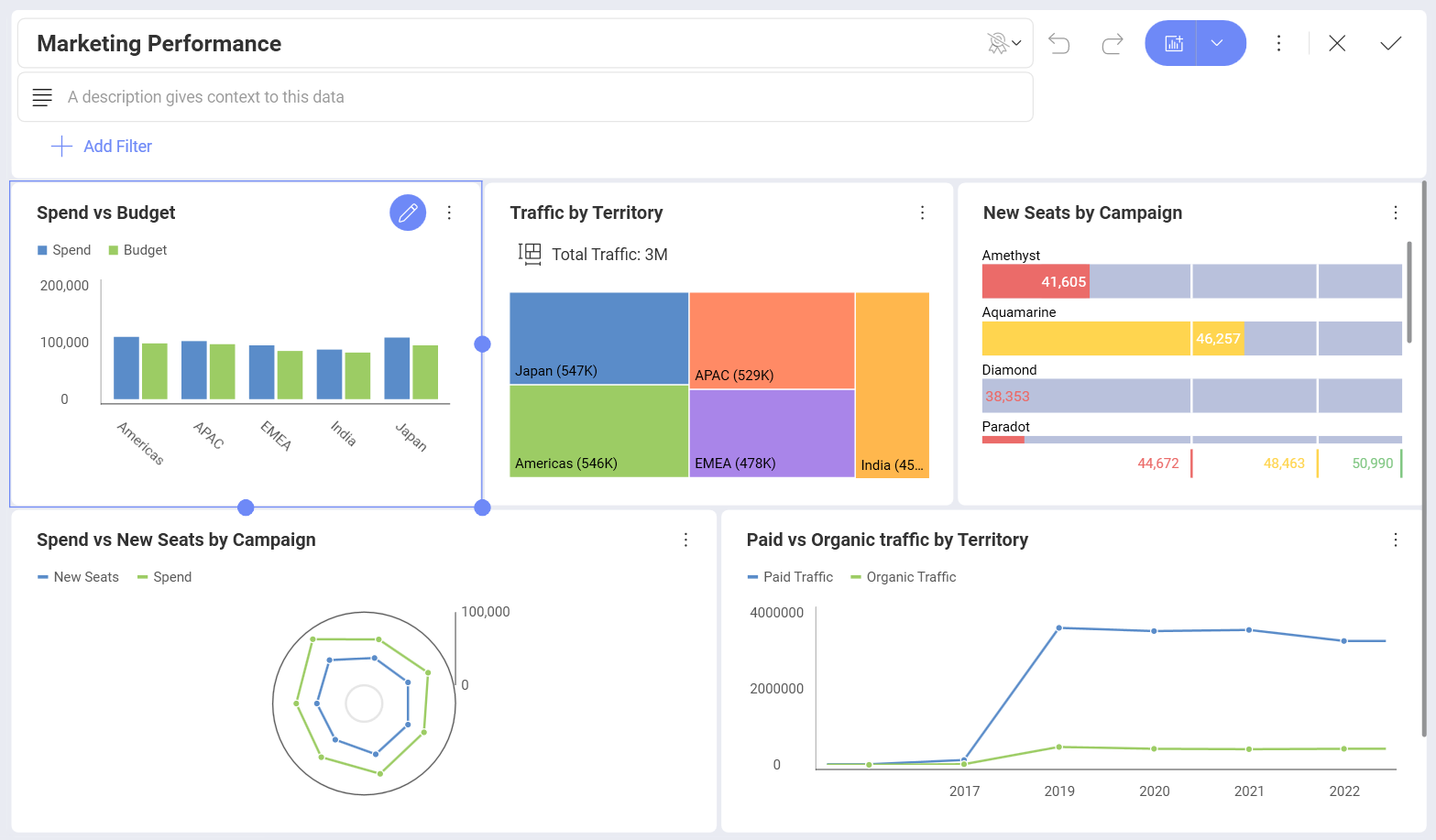Click the bottom-edge resize handle of Spend vs Budget
The image size is (1436, 840).
[246, 507]
